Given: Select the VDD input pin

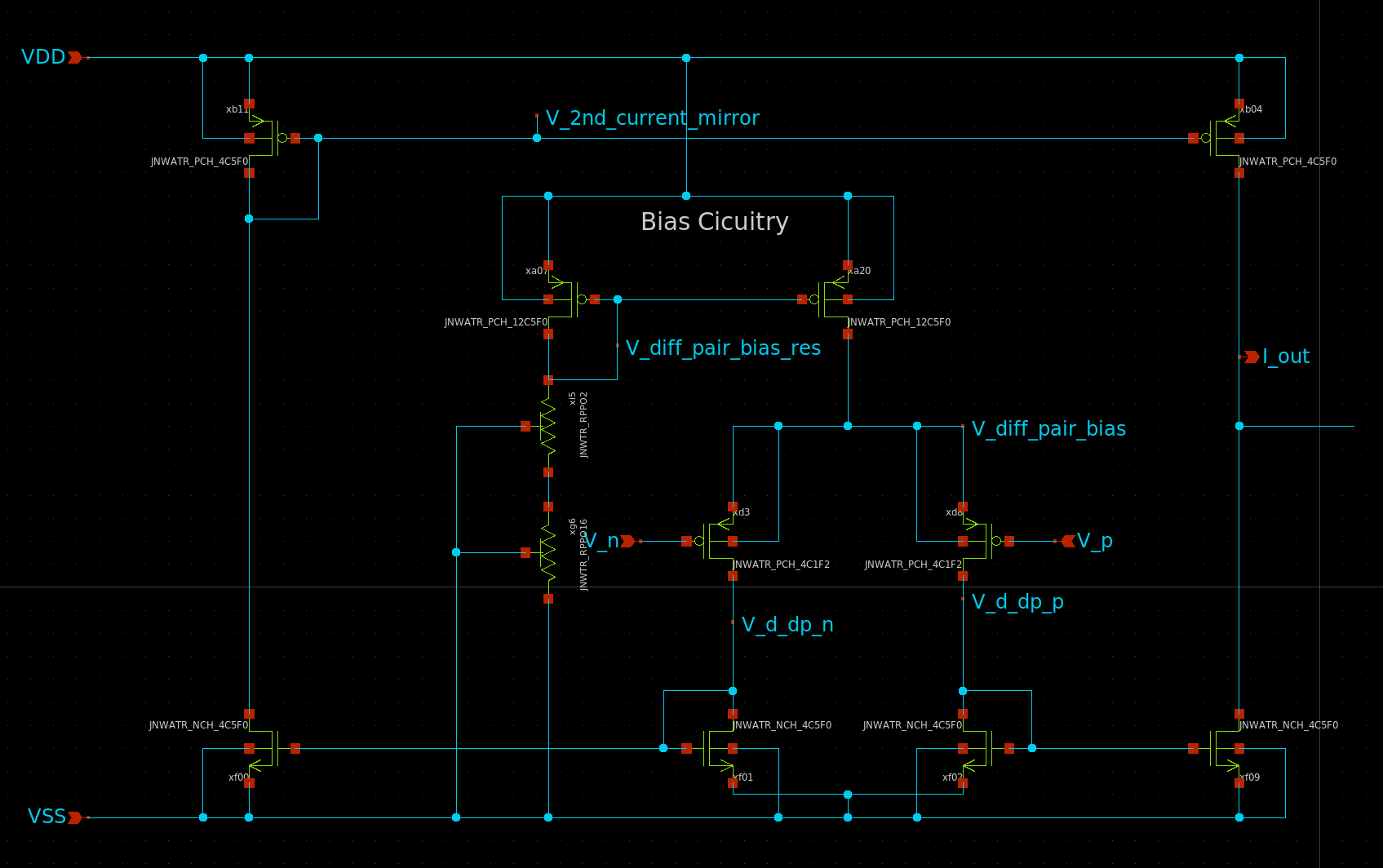Looking at the screenshot, I should (x=74, y=57).
